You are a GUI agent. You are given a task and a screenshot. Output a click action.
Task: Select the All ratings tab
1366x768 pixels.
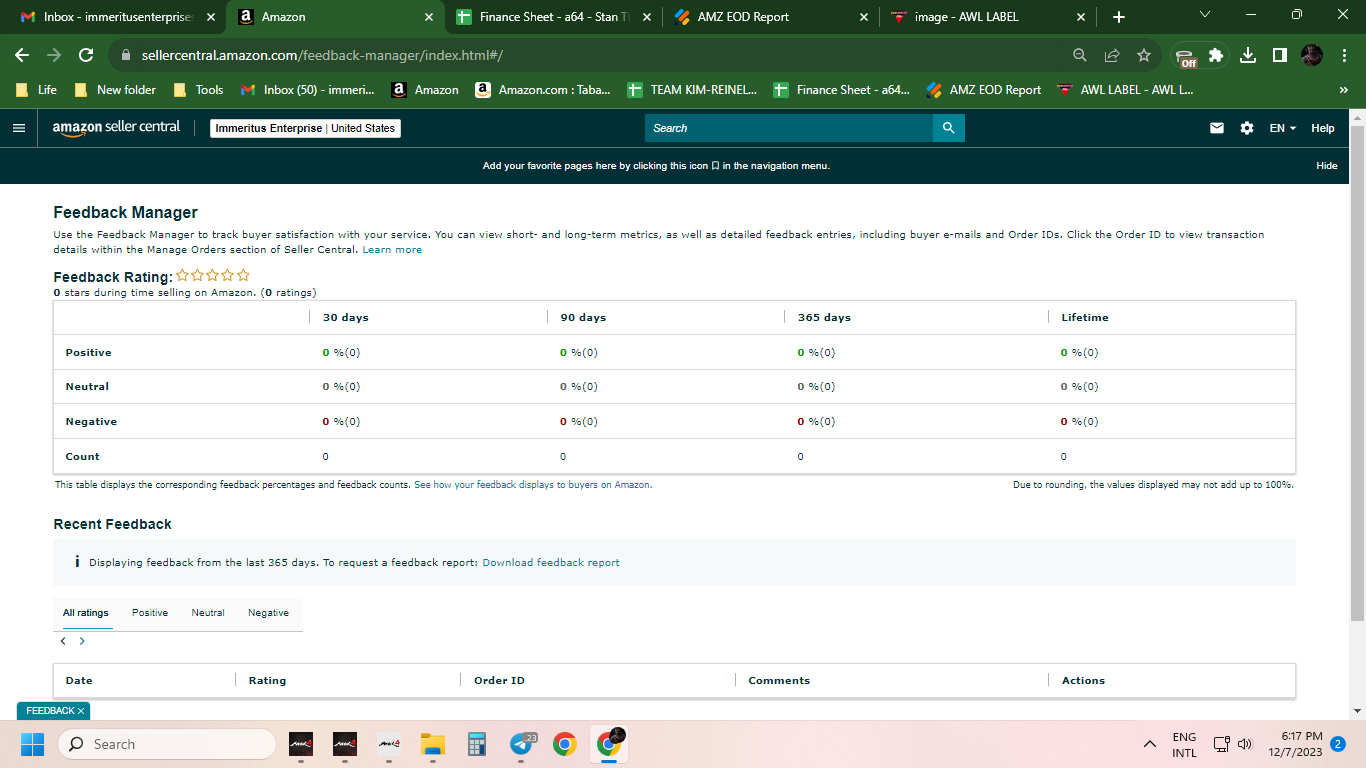click(x=86, y=613)
